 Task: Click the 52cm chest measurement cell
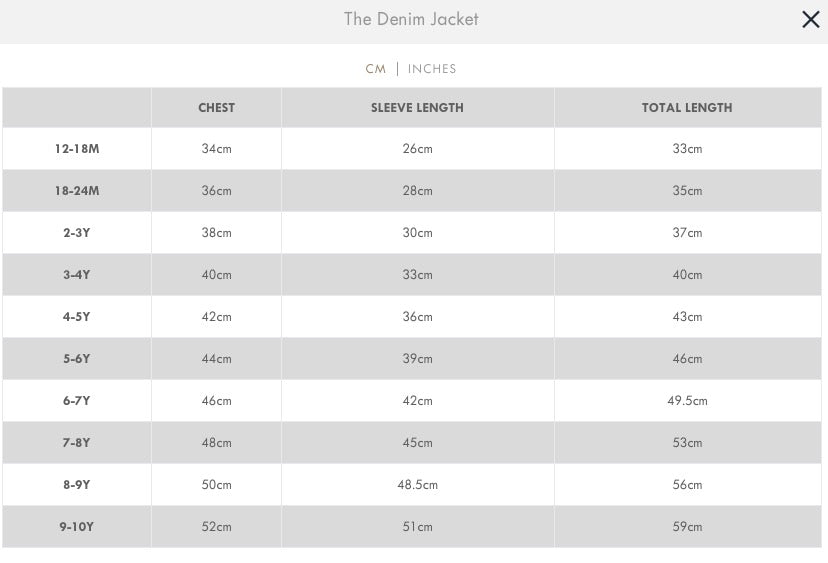[216, 527]
